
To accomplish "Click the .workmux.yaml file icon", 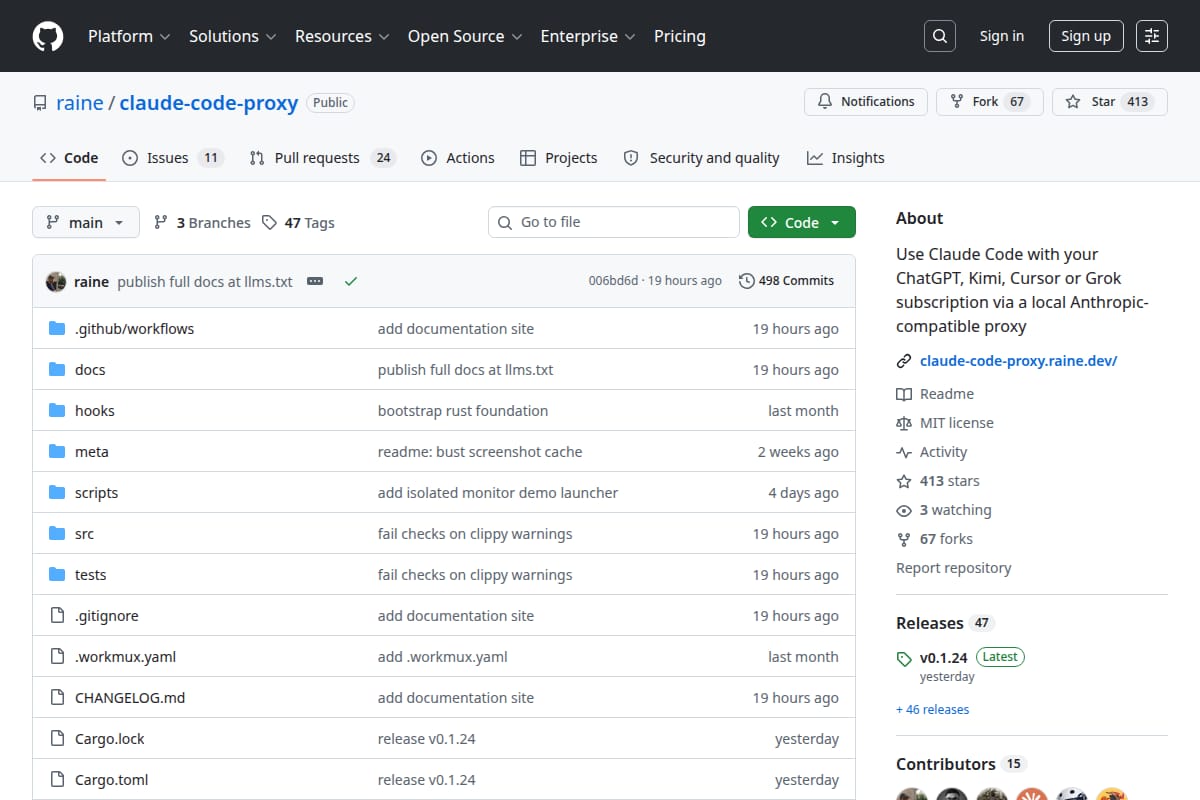I will tap(57, 657).
